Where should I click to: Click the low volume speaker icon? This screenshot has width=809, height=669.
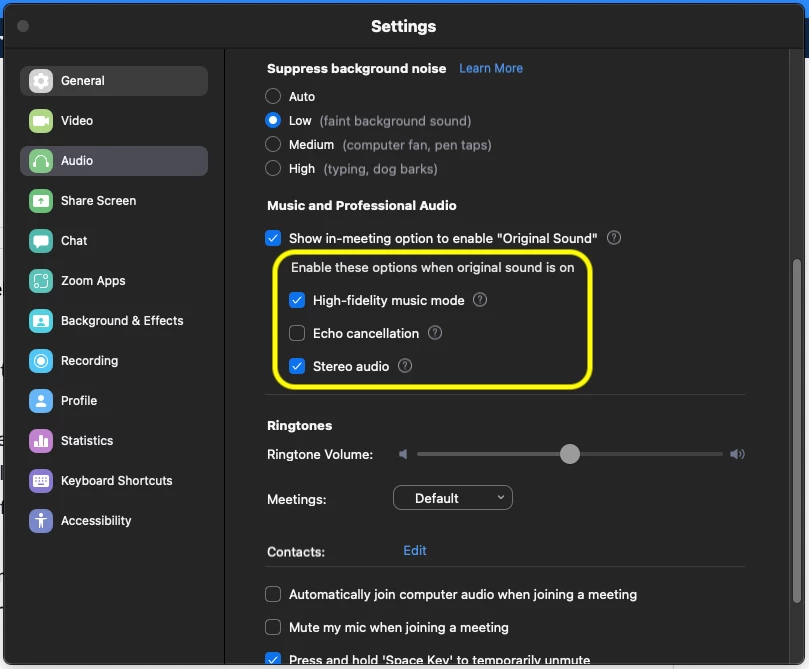tap(403, 454)
